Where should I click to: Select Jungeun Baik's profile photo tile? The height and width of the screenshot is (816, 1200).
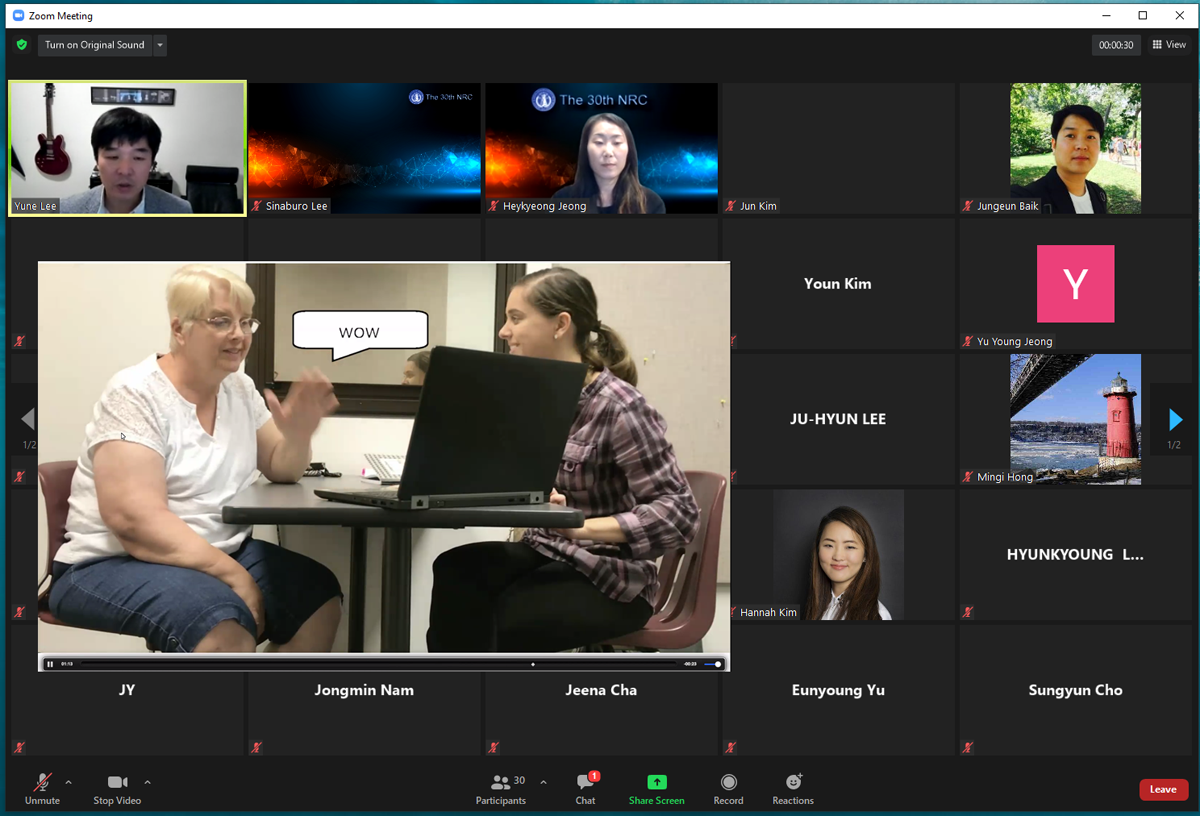pos(1075,148)
